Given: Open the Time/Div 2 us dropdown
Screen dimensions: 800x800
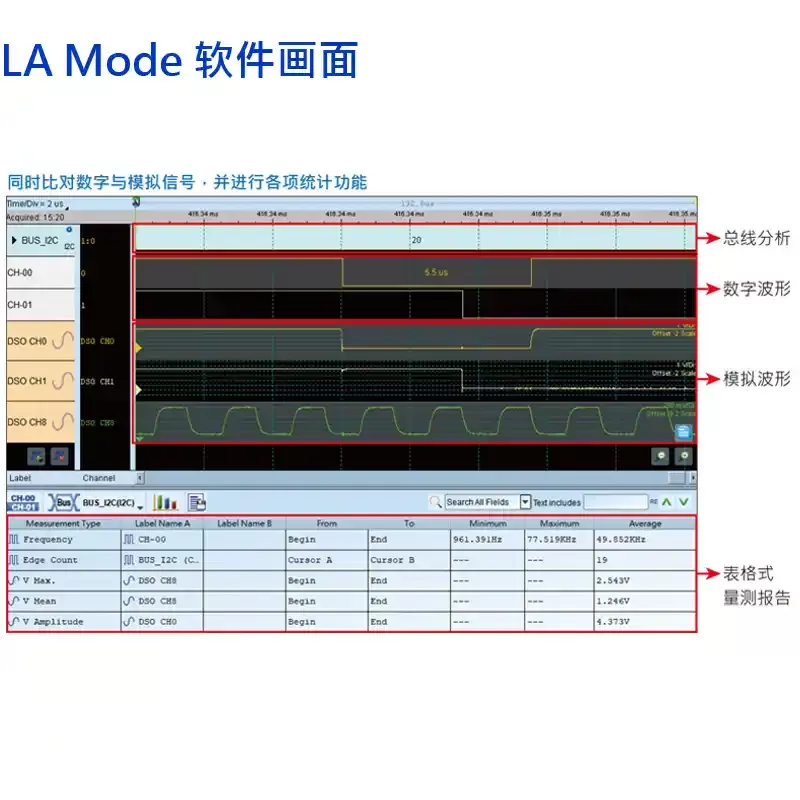Looking at the screenshot, I should tap(66, 205).
